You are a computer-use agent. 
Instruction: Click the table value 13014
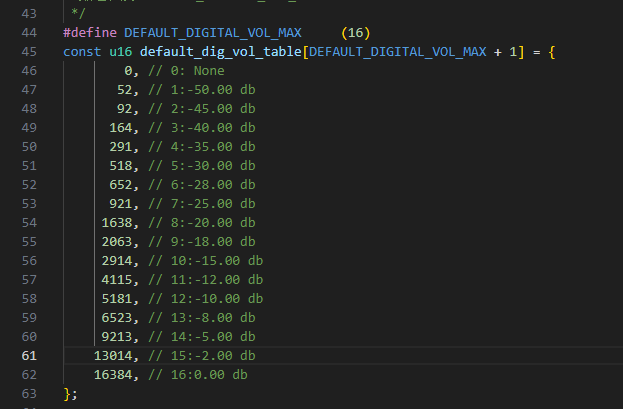pos(113,355)
